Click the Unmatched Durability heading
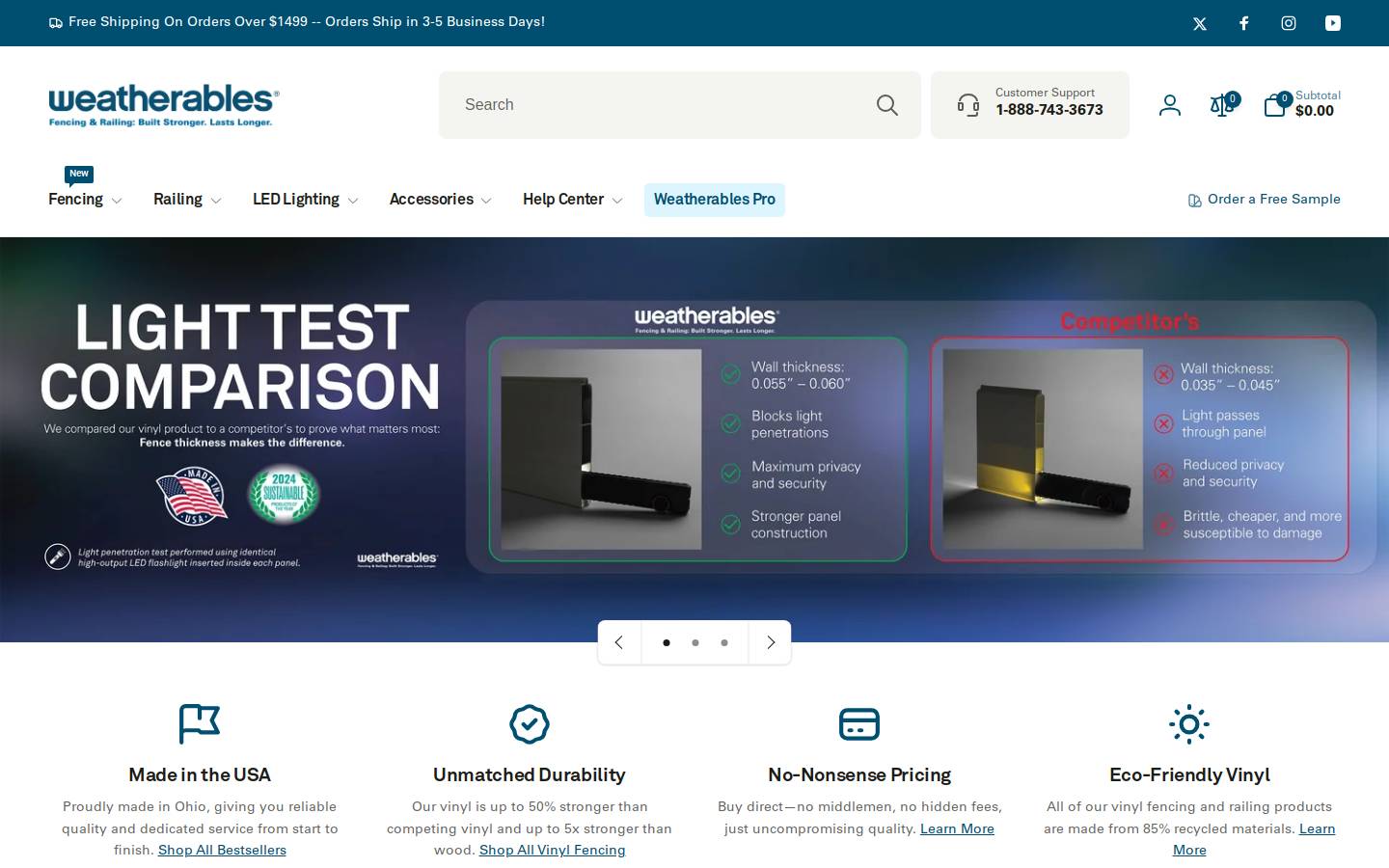This screenshot has height=868, width=1389. tap(530, 774)
